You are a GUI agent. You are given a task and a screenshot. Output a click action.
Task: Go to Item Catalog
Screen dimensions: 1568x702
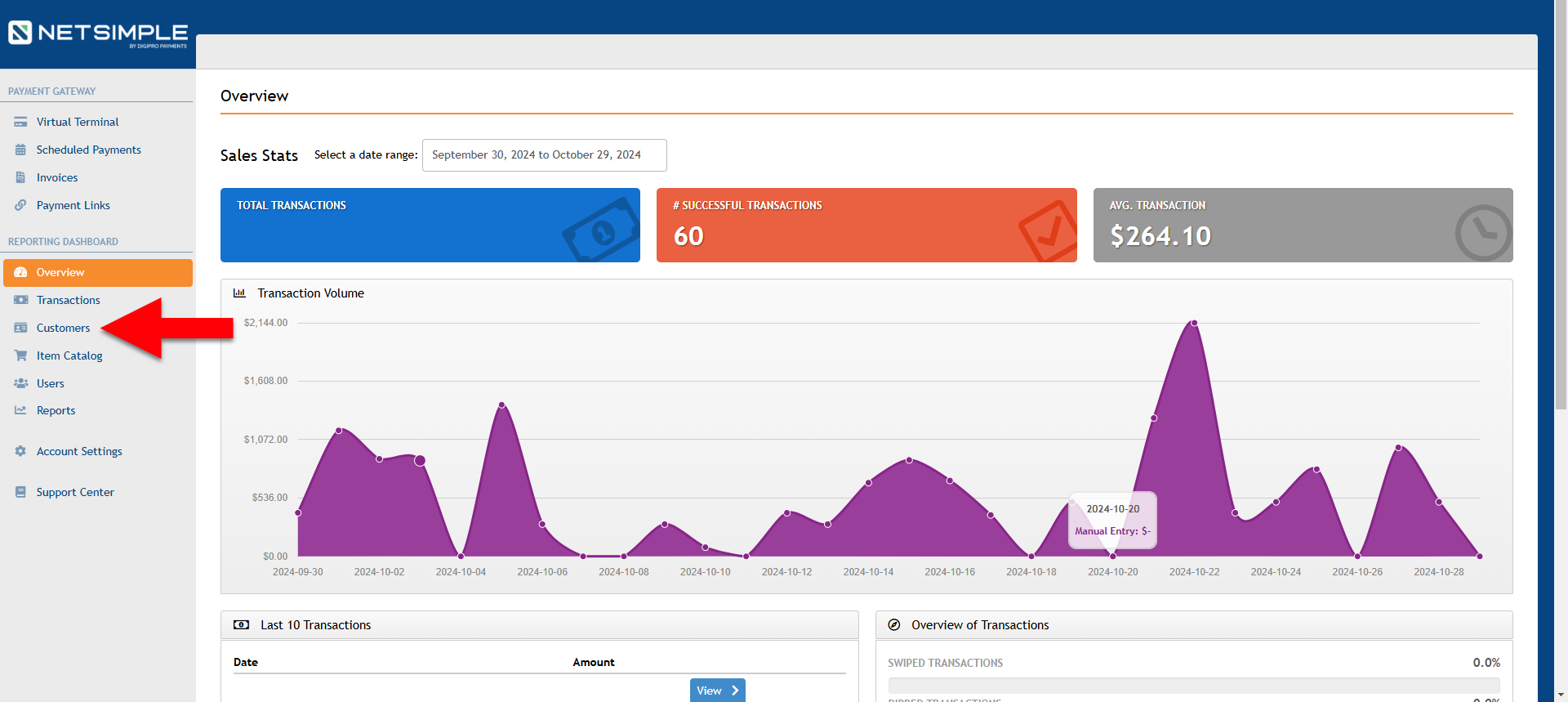(69, 355)
